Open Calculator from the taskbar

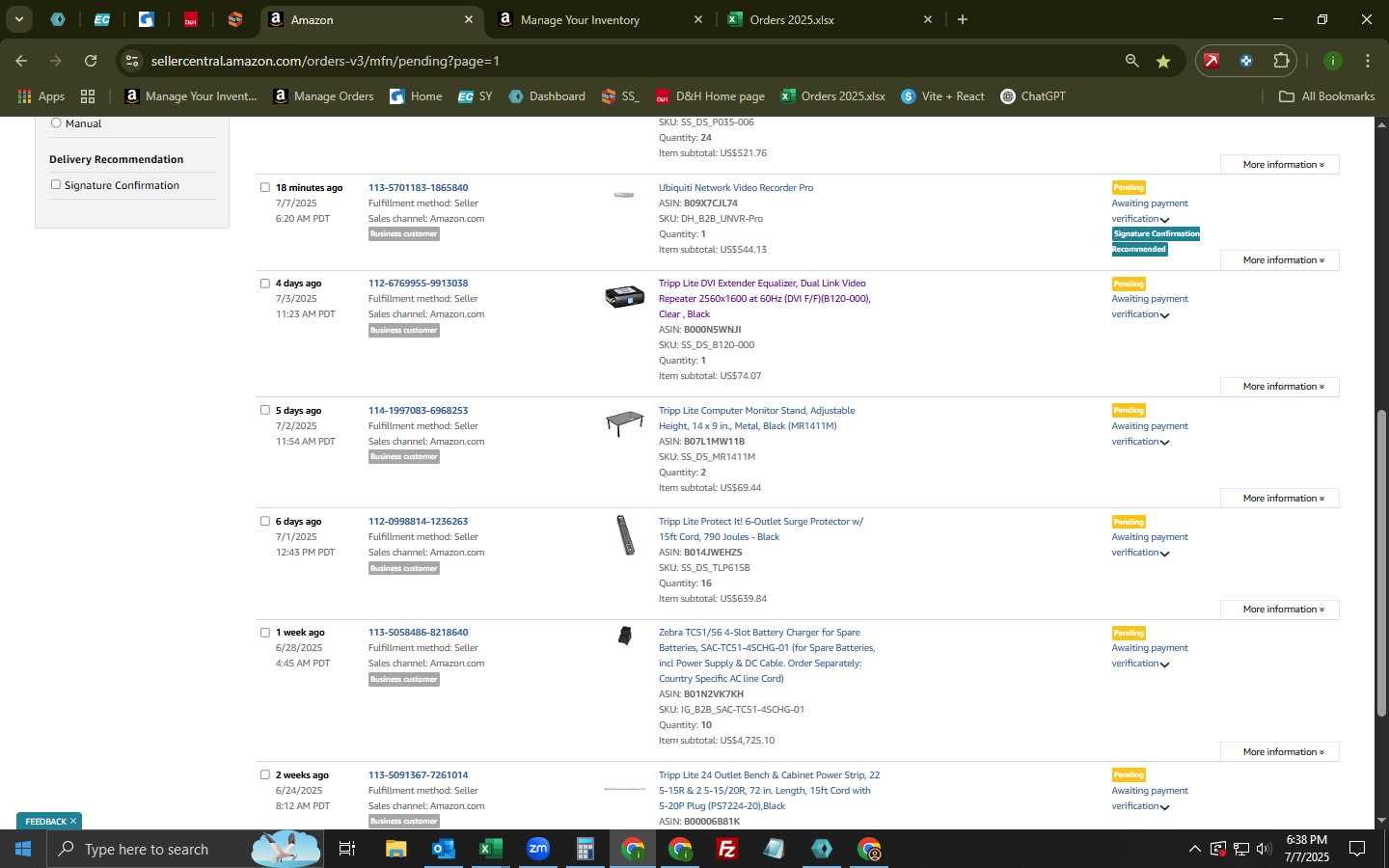[x=585, y=849]
